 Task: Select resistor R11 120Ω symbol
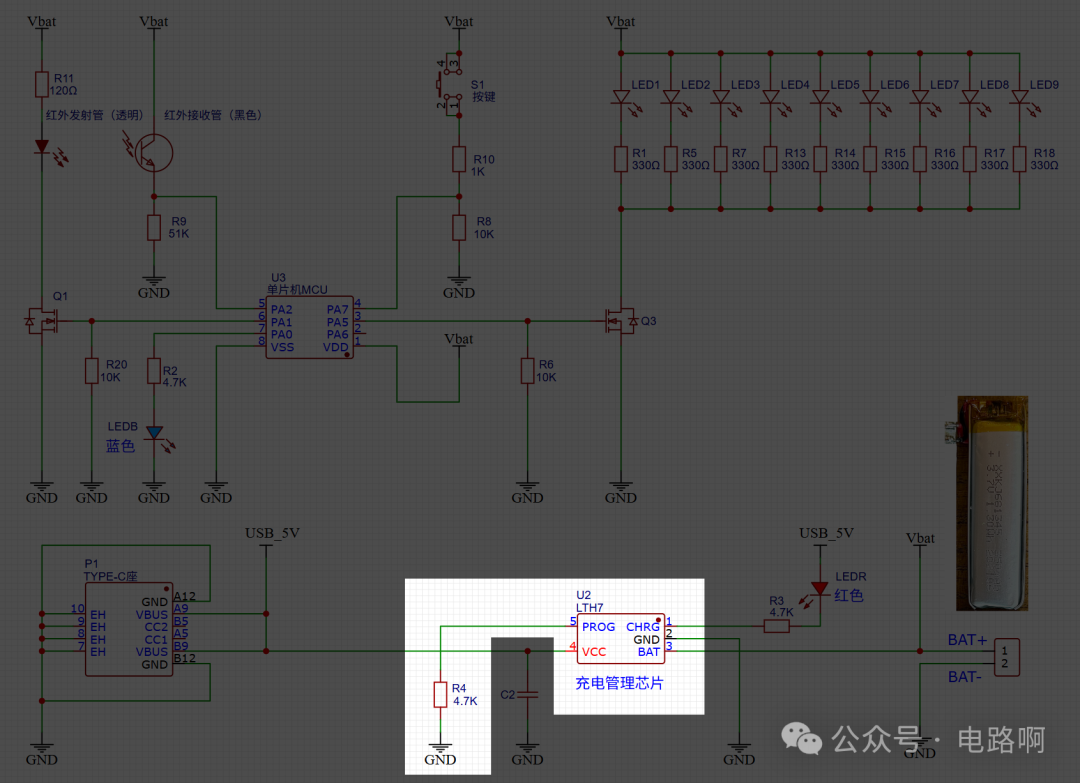[41, 85]
